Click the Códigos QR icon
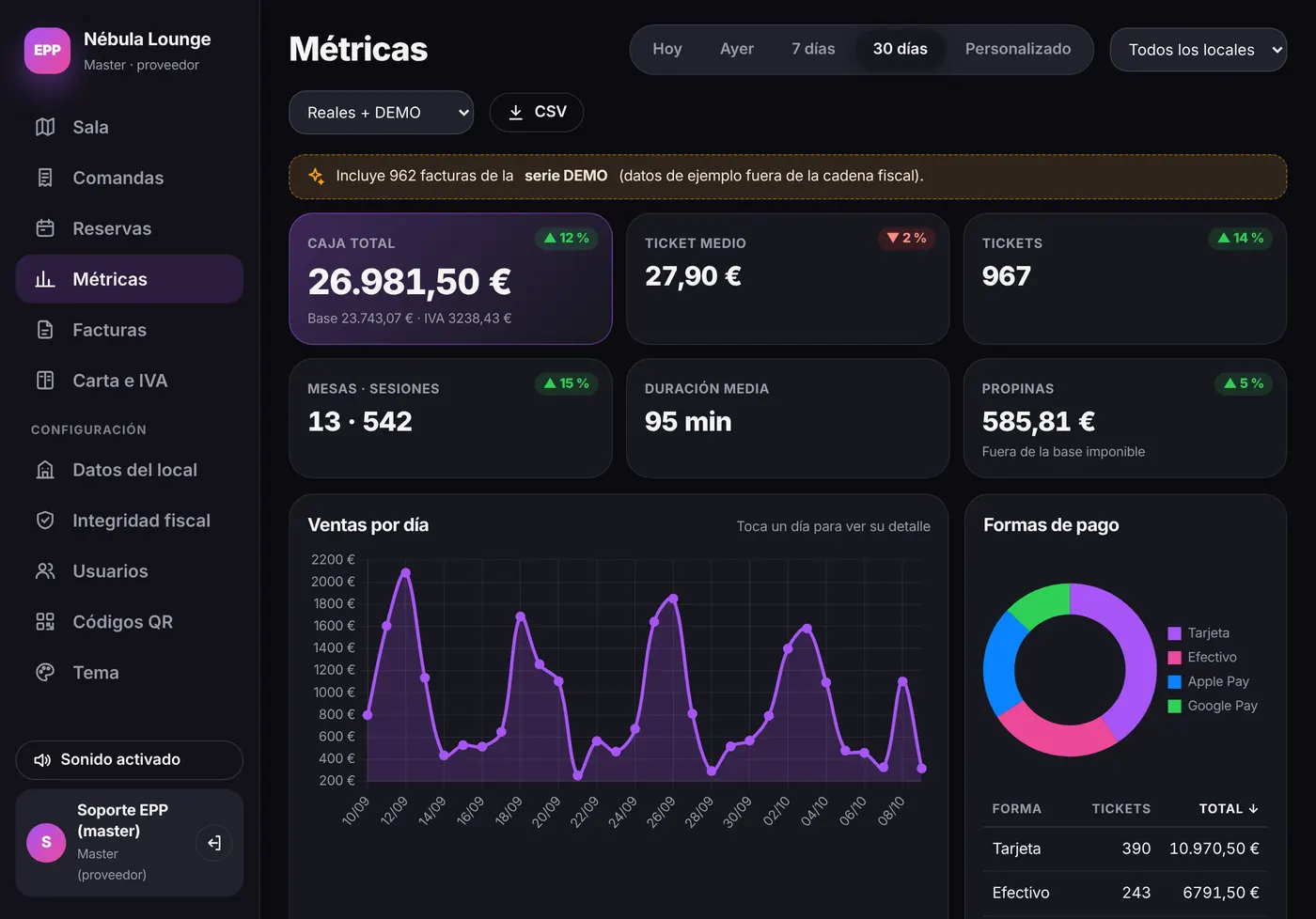This screenshot has width=1316, height=919. 45,622
